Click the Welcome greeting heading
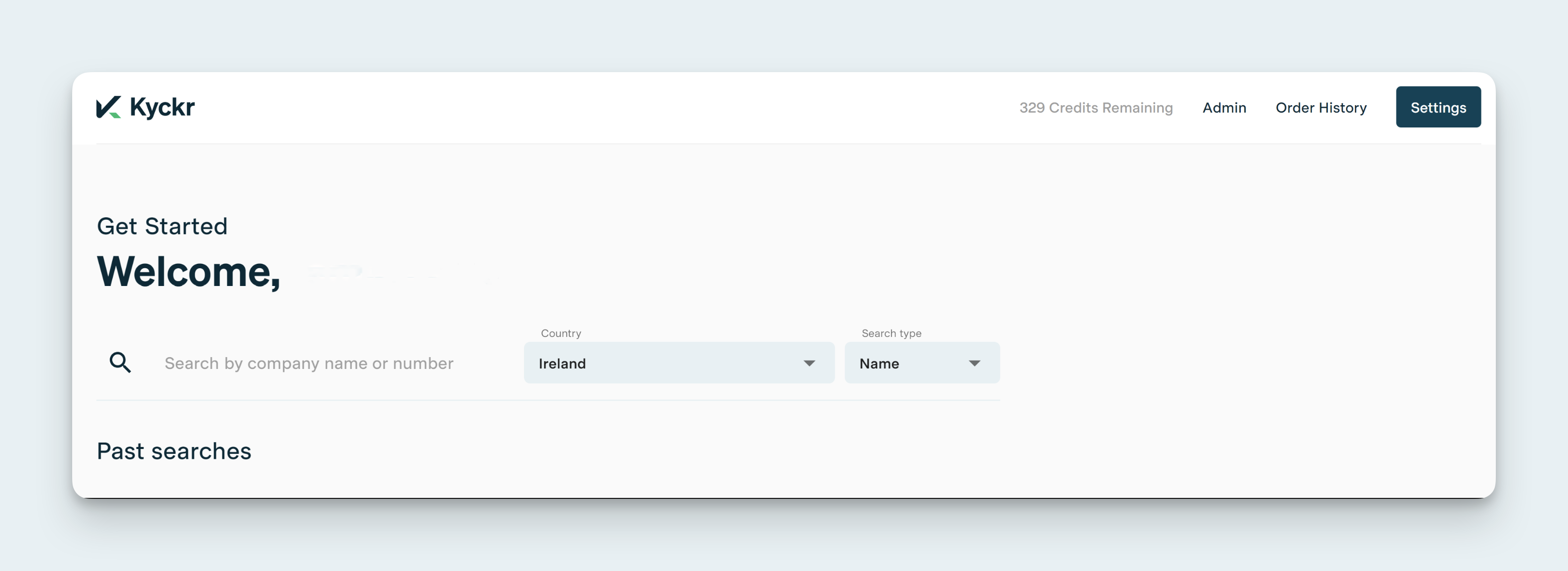The width and height of the screenshot is (1568, 571). 188,271
